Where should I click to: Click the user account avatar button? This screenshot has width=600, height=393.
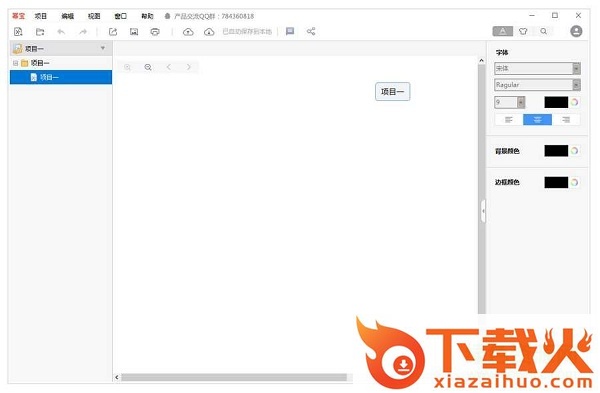point(576,31)
